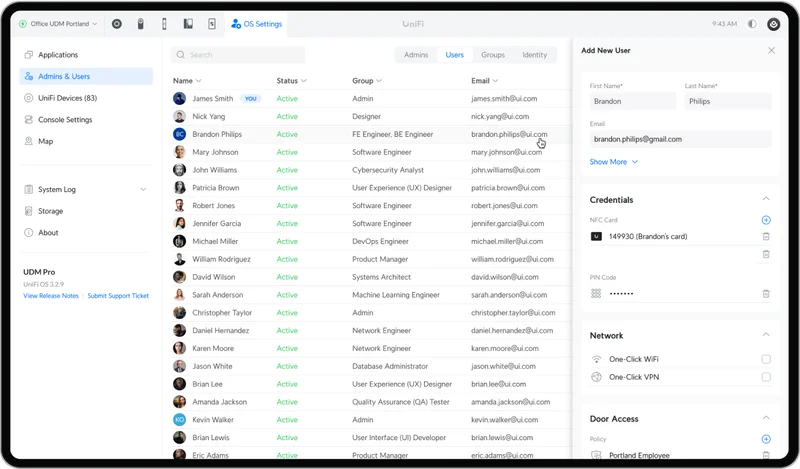Switch to the Admins tab
Screen dimensions: 800x469
click(x=416, y=55)
